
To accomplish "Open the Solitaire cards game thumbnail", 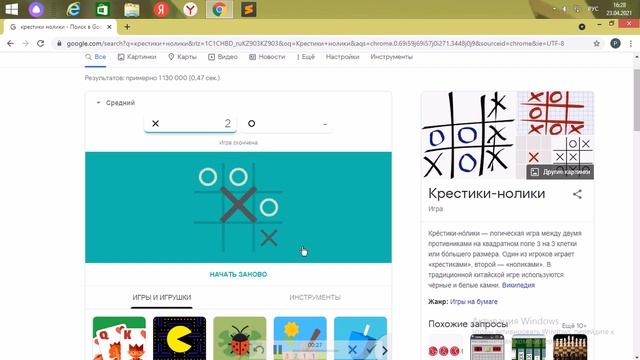I will tap(119, 338).
